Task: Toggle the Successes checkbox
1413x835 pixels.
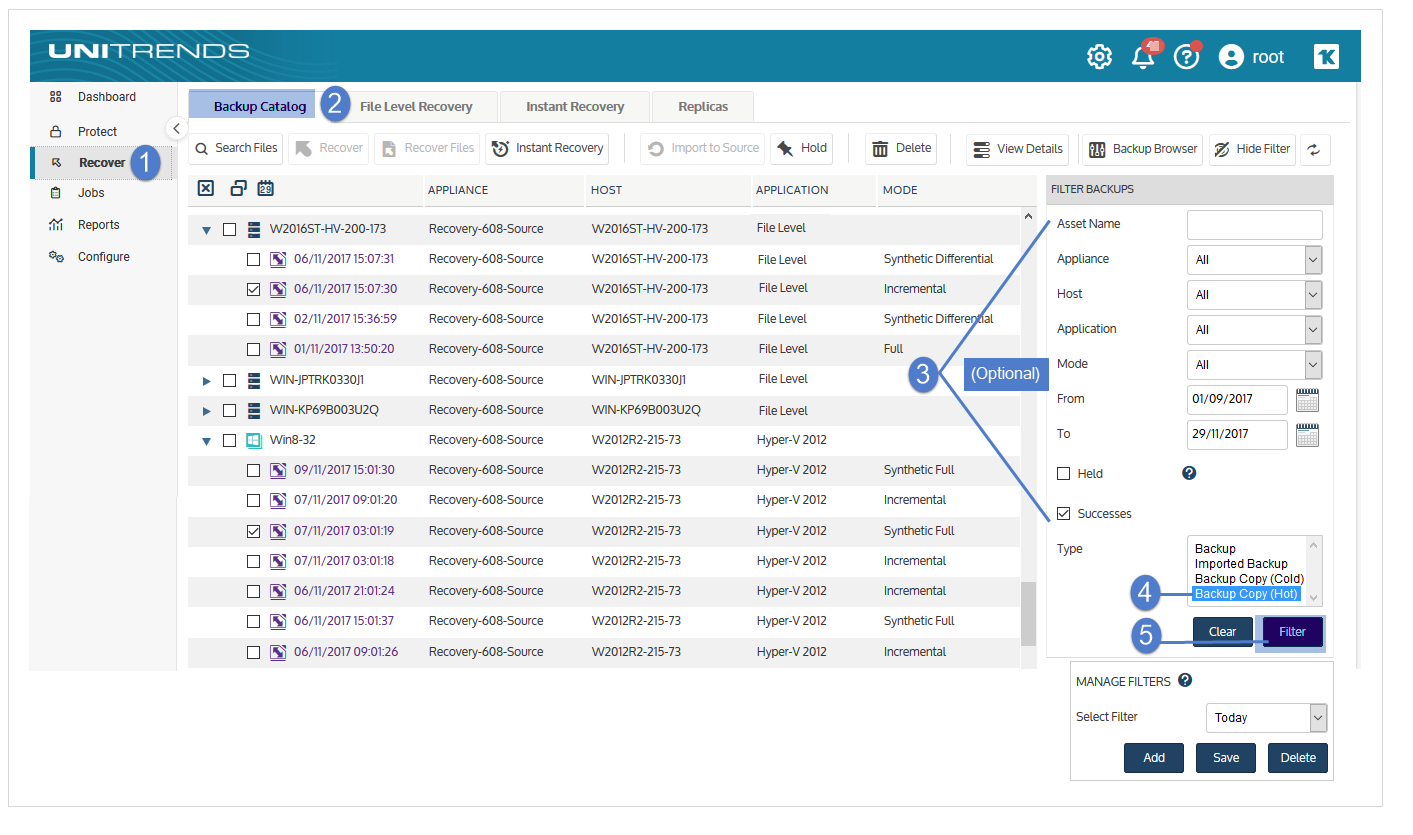Action: point(1064,514)
